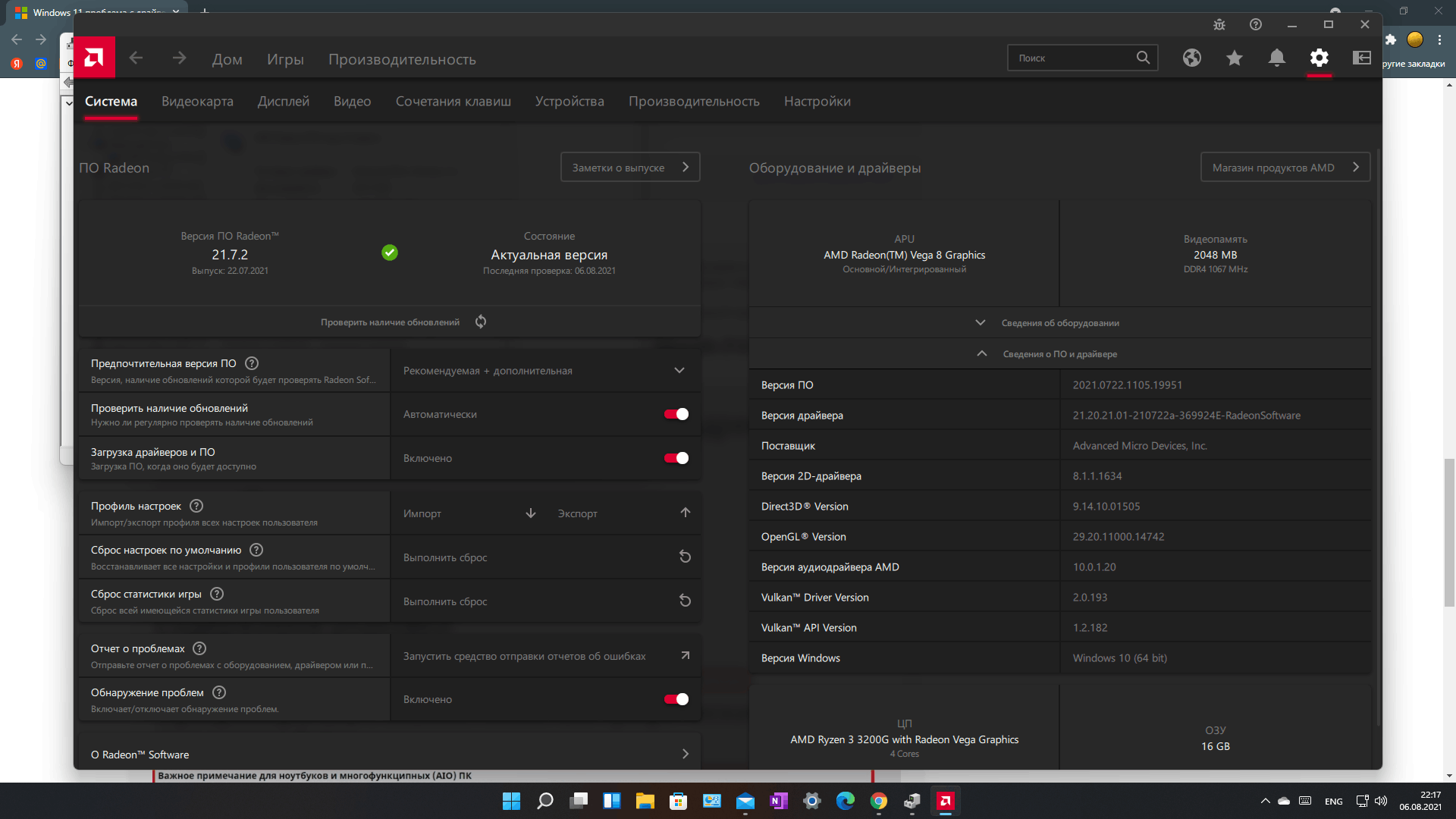Click the game stats reset arrow icon
Viewport: 1456px width, 819px height.
pyautogui.click(x=685, y=601)
